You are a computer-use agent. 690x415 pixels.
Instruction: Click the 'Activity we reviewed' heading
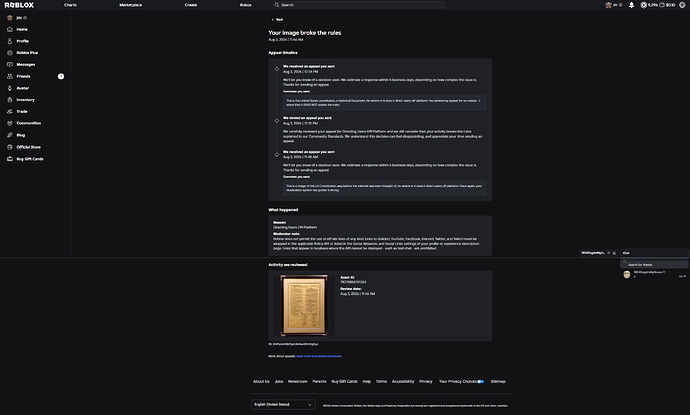tap(288, 265)
